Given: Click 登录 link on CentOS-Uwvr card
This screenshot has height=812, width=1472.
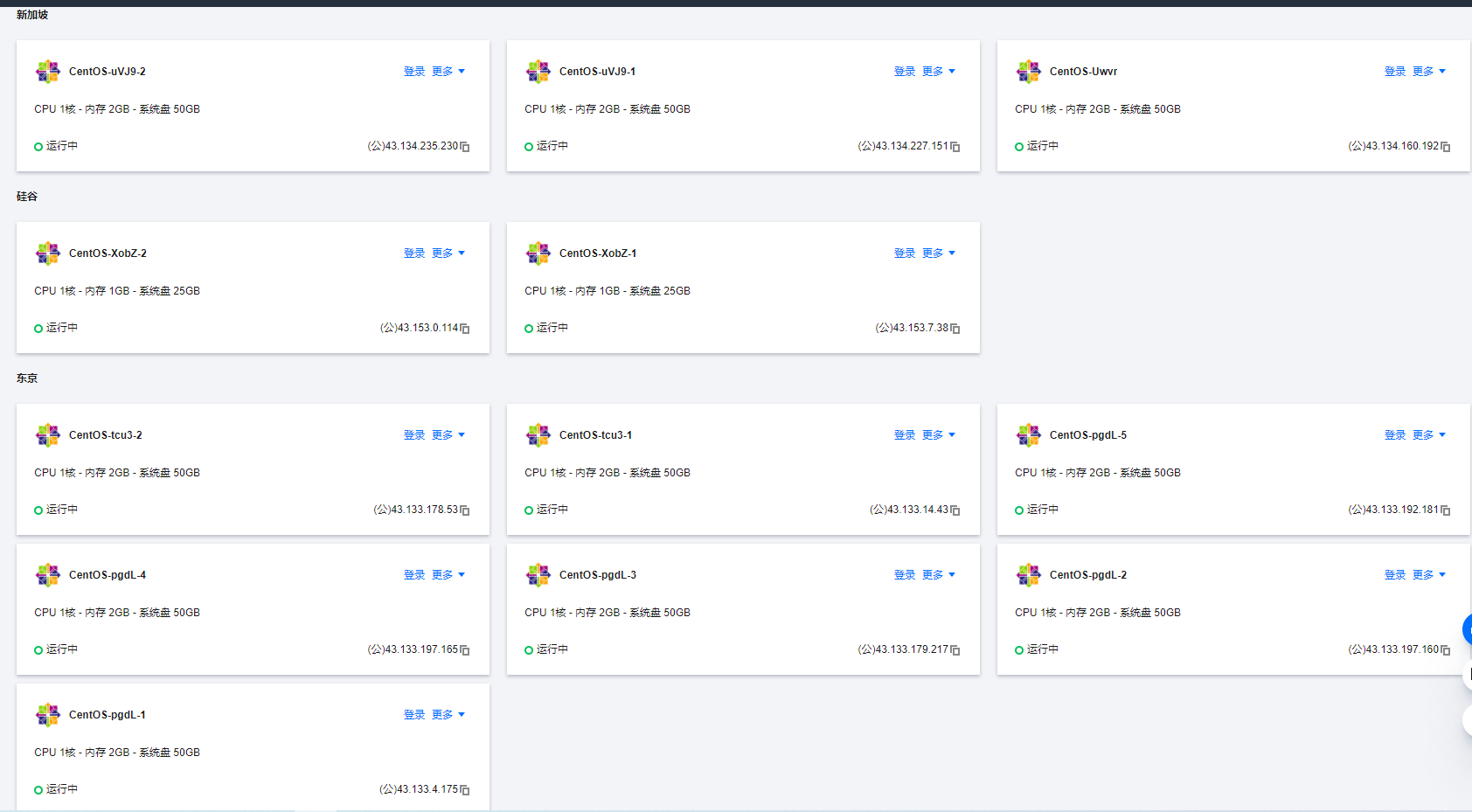Looking at the screenshot, I should pos(1395,72).
